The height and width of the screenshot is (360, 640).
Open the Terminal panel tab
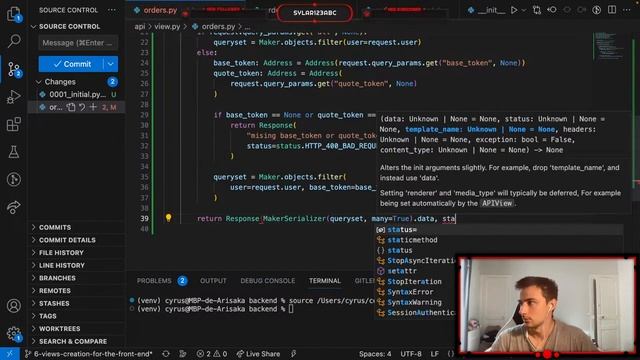324,281
